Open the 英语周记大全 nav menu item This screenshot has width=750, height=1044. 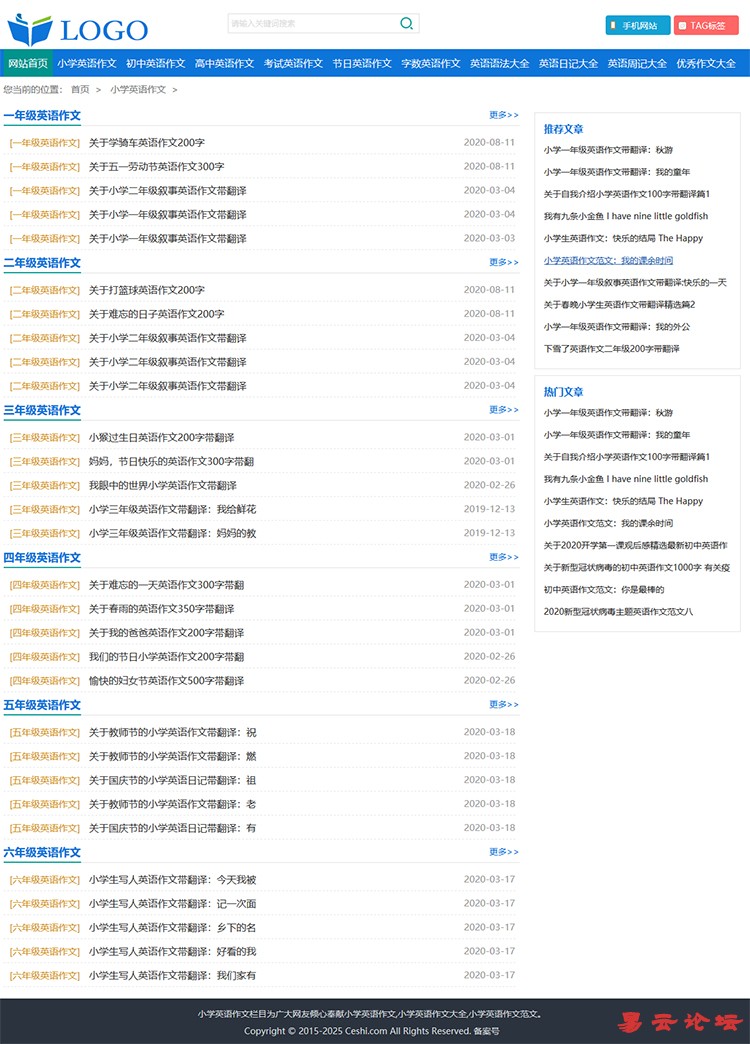point(637,63)
